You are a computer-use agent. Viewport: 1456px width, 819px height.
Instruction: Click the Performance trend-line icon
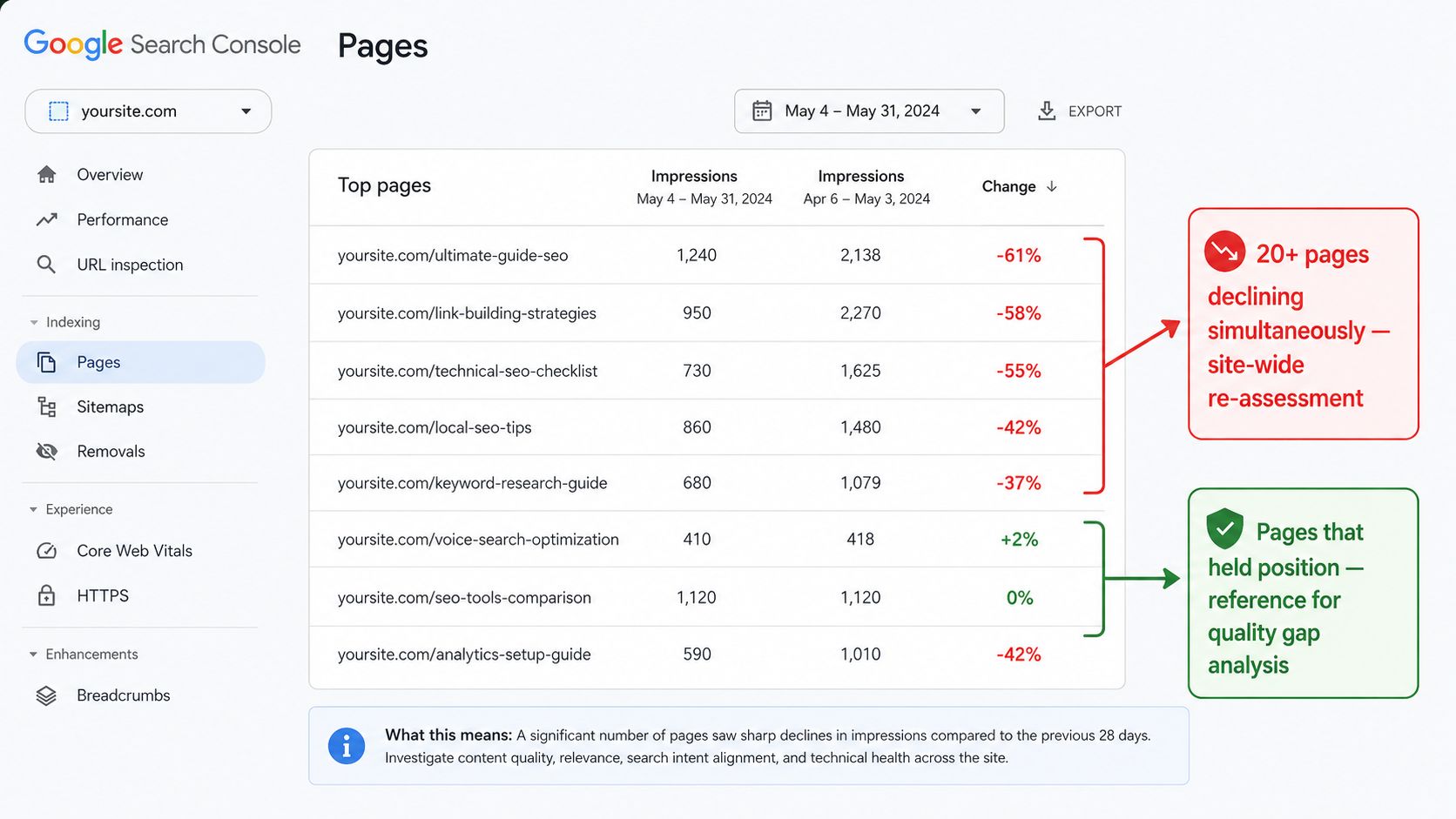point(47,219)
